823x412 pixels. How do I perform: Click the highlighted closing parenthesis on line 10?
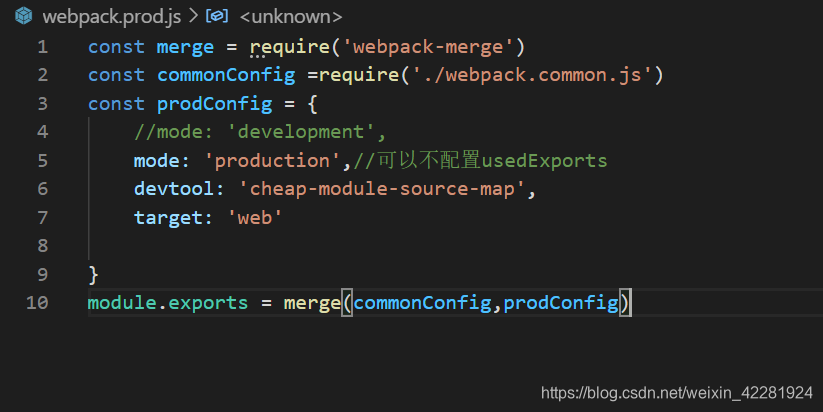point(625,303)
